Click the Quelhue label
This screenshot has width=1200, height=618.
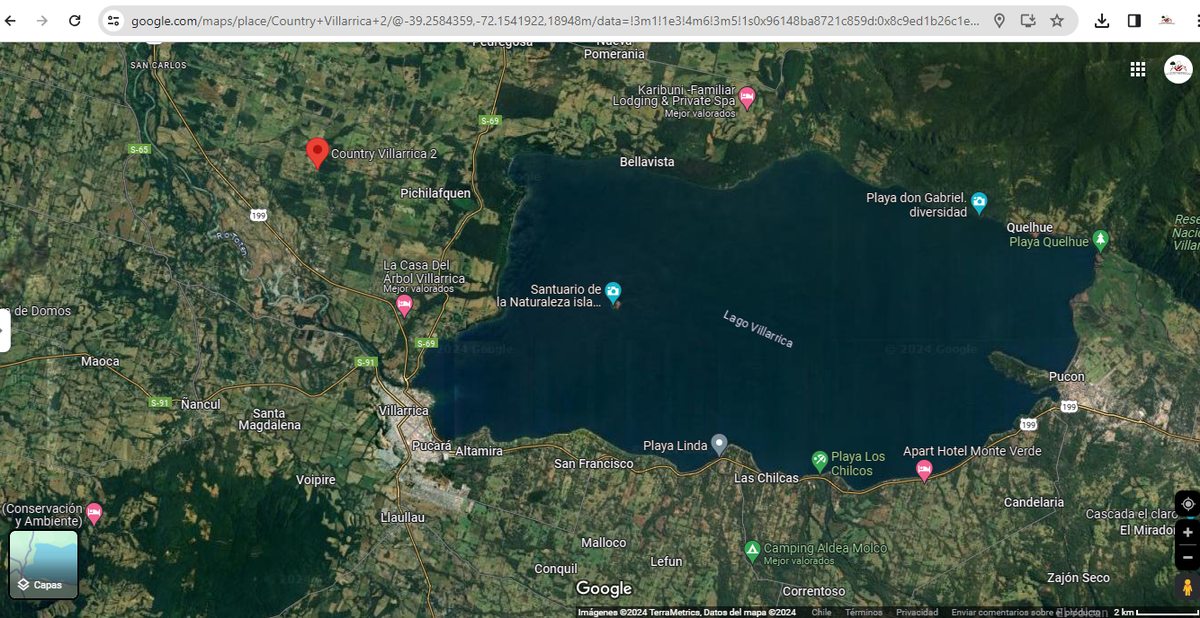click(1029, 227)
